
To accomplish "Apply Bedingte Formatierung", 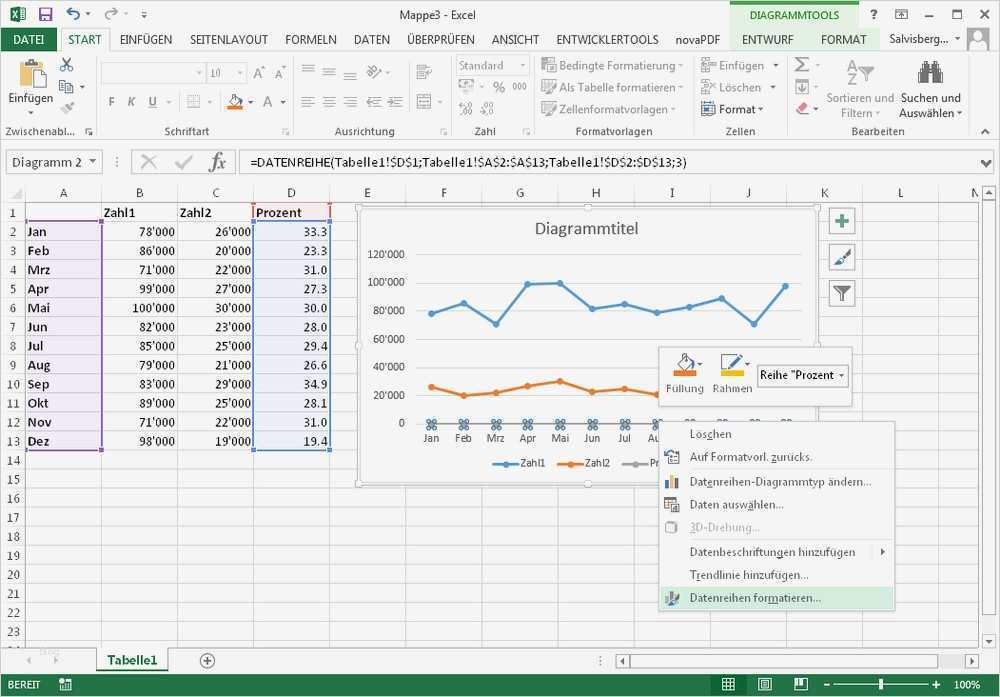I will point(612,64).
